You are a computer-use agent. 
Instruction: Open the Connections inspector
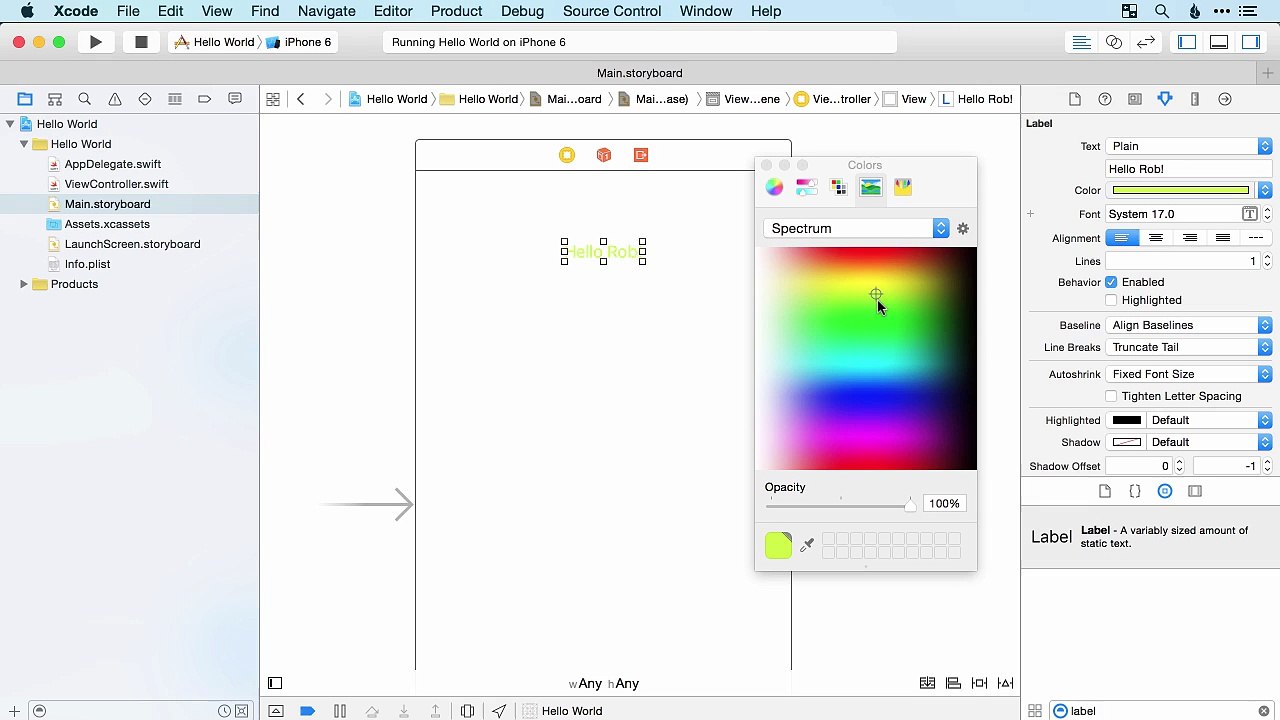coord(1225,99)
